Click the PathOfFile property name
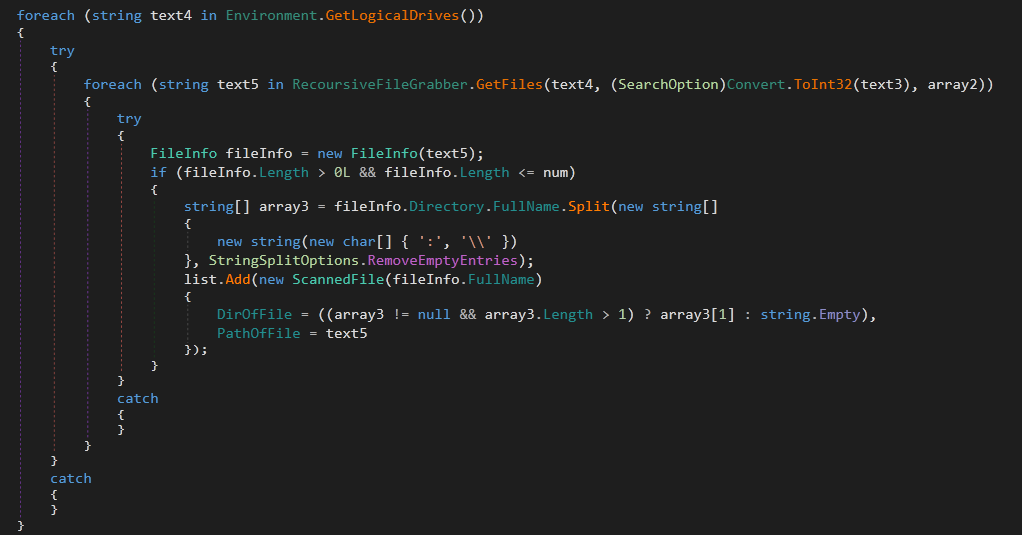 pyautogui.click(x=258, y=332)
